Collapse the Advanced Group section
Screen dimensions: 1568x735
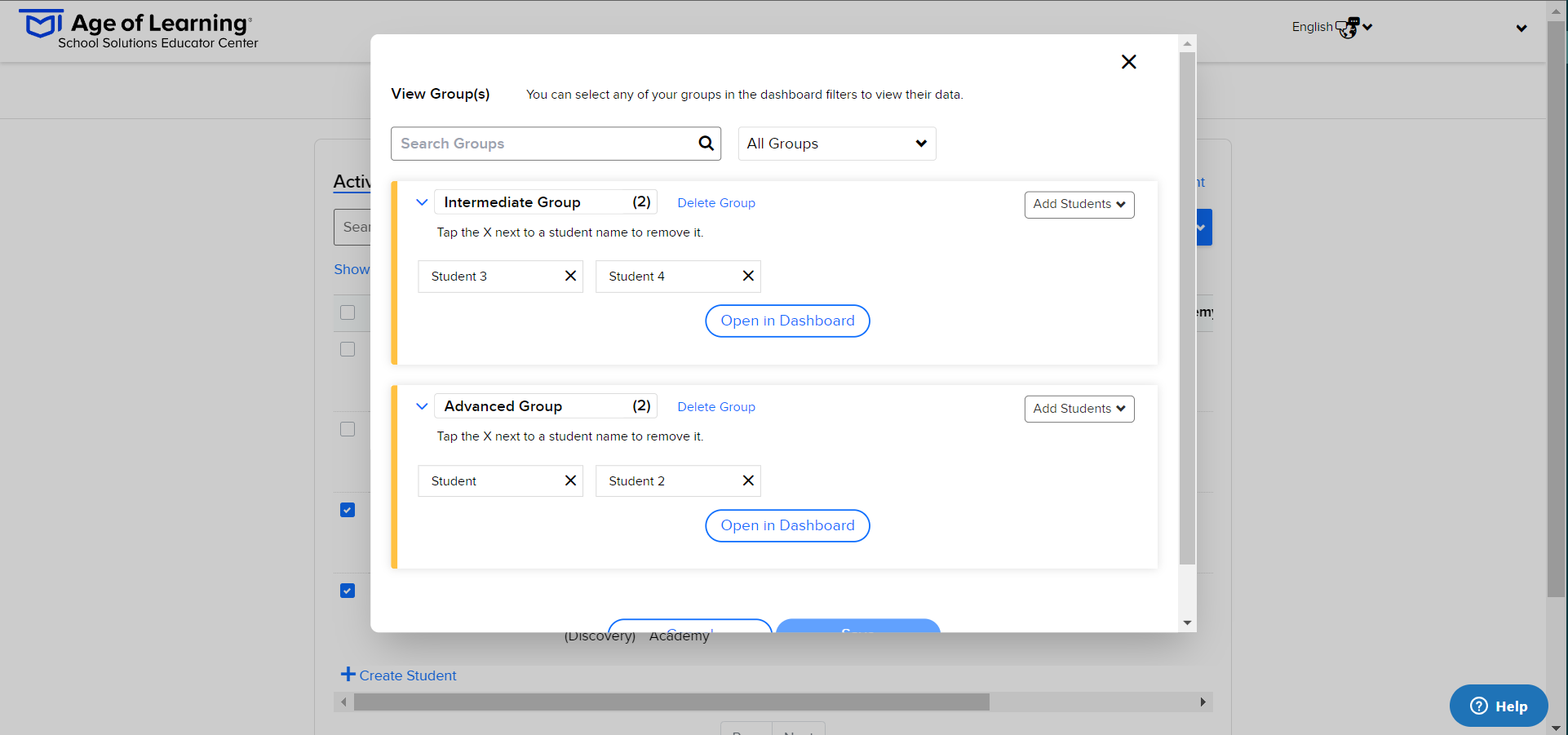422,406
